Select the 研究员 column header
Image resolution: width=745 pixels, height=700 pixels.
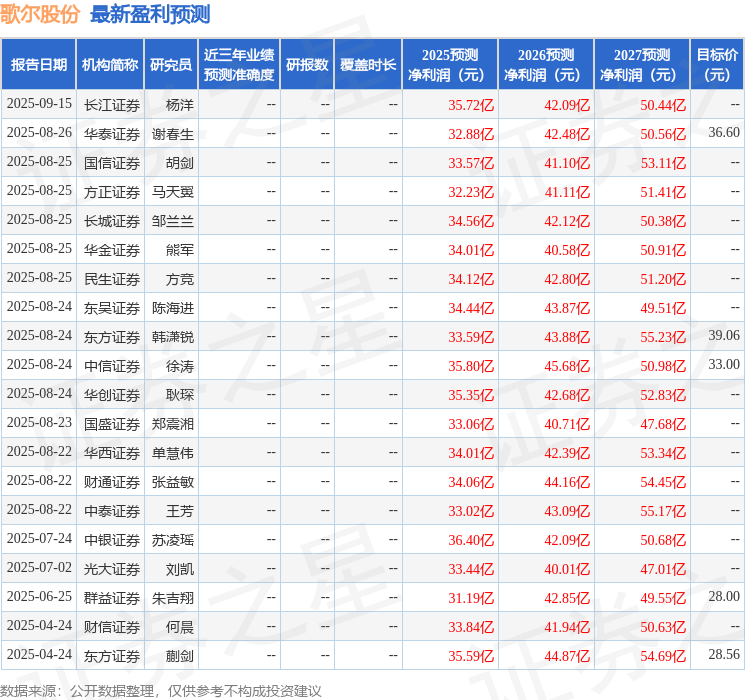pyautogui.click(x=171, y=64)
